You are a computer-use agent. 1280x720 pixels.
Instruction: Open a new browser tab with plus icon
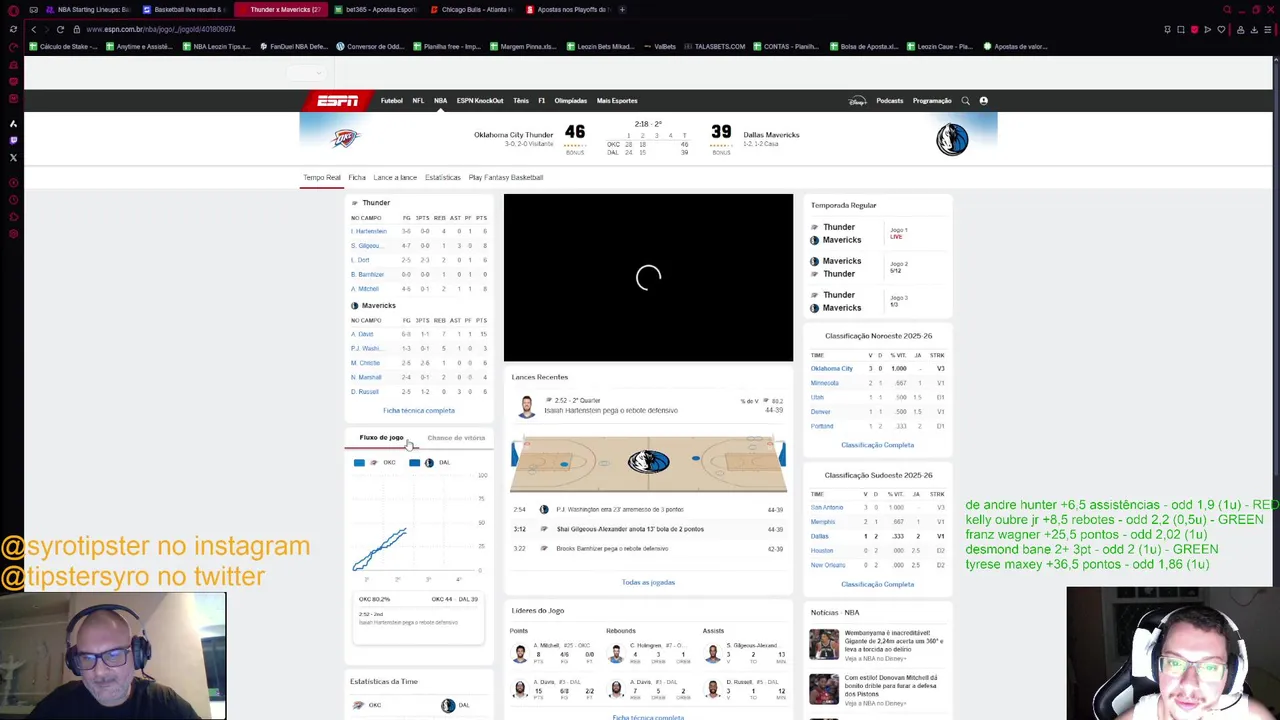point(622,9)
